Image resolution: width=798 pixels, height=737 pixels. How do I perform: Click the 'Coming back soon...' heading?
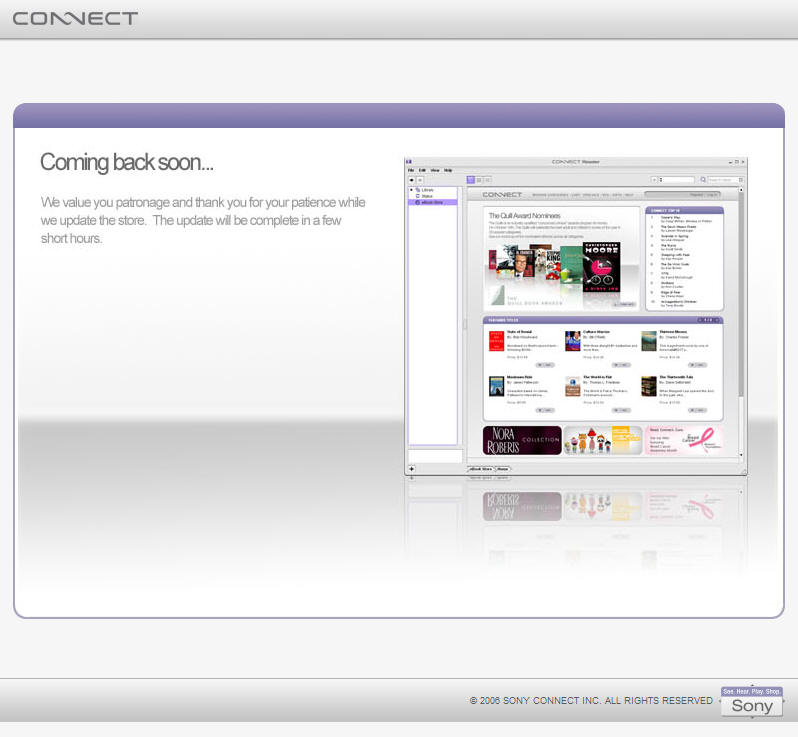(127, 162)
